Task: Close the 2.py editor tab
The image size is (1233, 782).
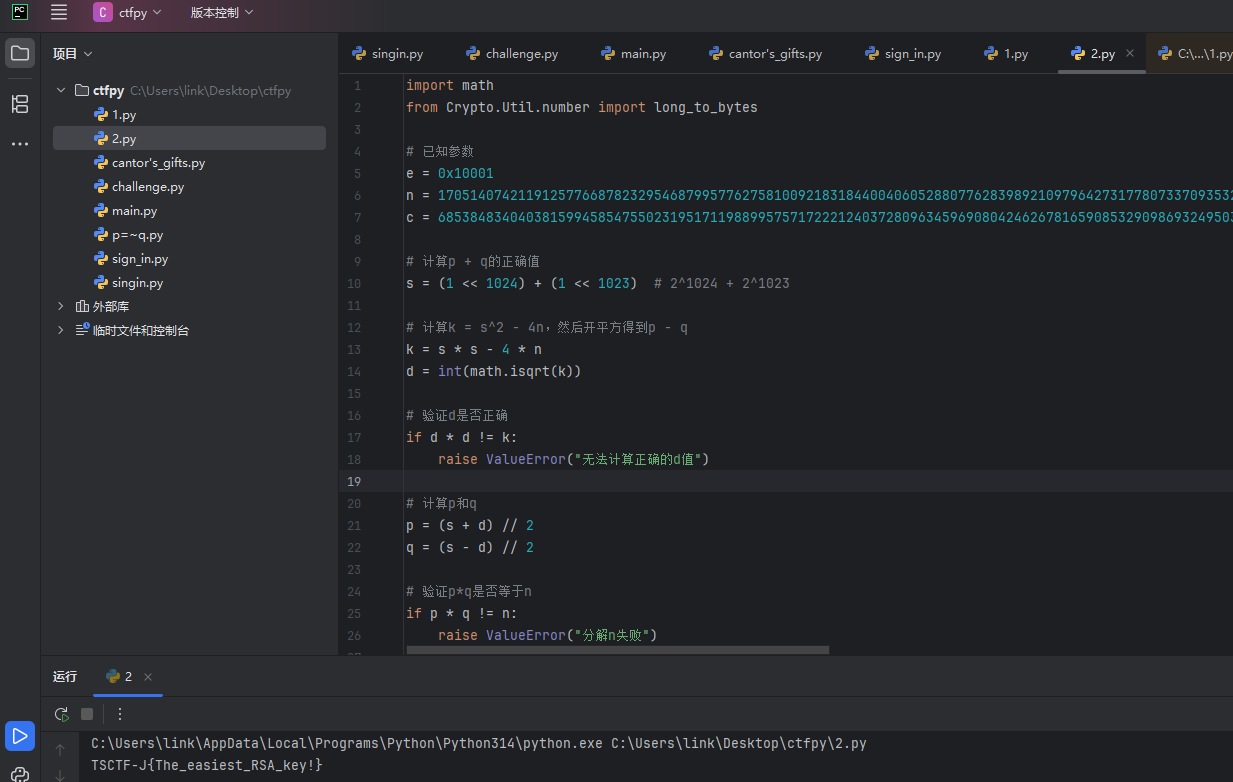Action: 1130,54
